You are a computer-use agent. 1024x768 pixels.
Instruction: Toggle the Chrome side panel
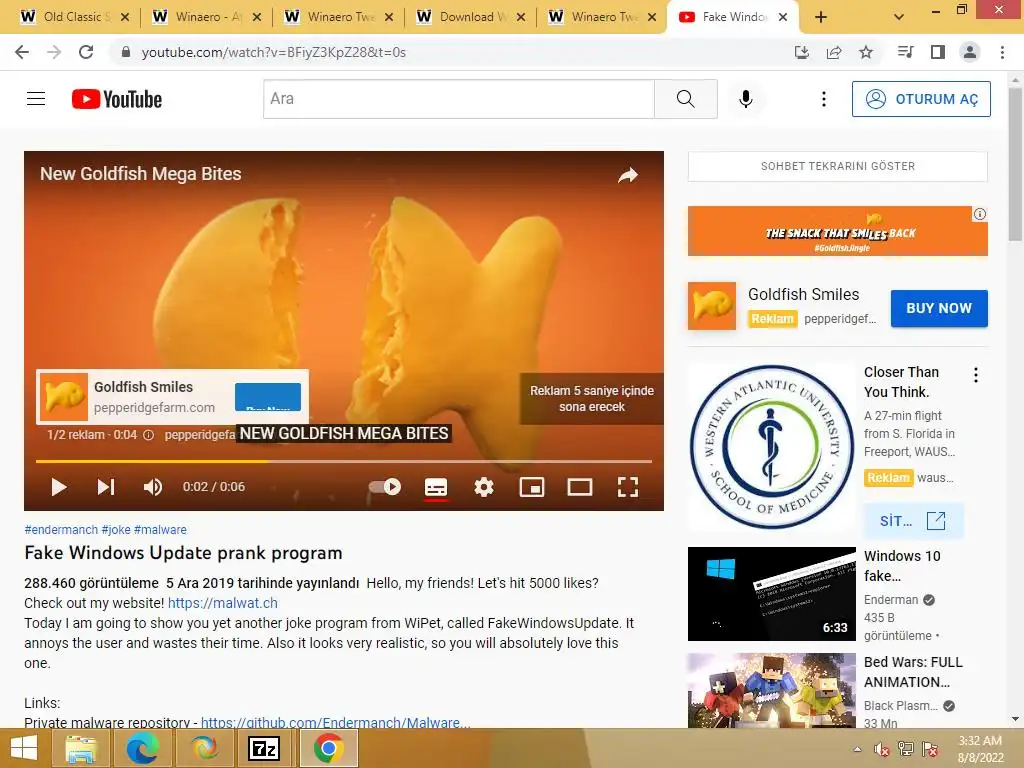click(x=938, y=52)
